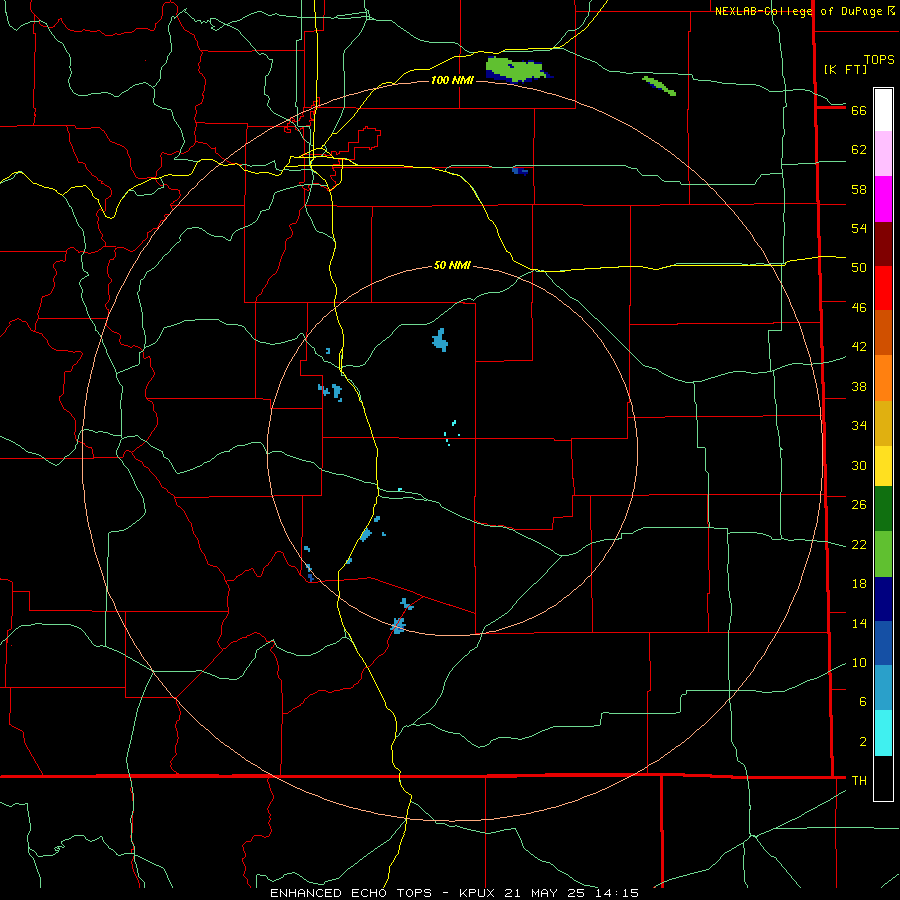Click the KPUX station identifier in caption
Image resolution: width=900 pixels, height=900 pixels.
point(479,893)
